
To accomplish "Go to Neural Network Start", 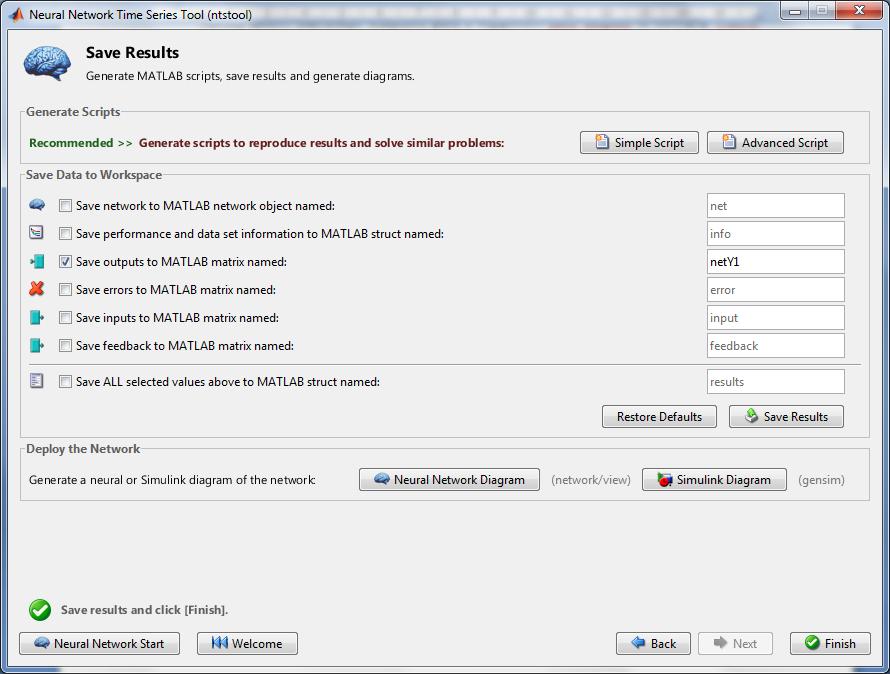I will (x=99, y=643).
